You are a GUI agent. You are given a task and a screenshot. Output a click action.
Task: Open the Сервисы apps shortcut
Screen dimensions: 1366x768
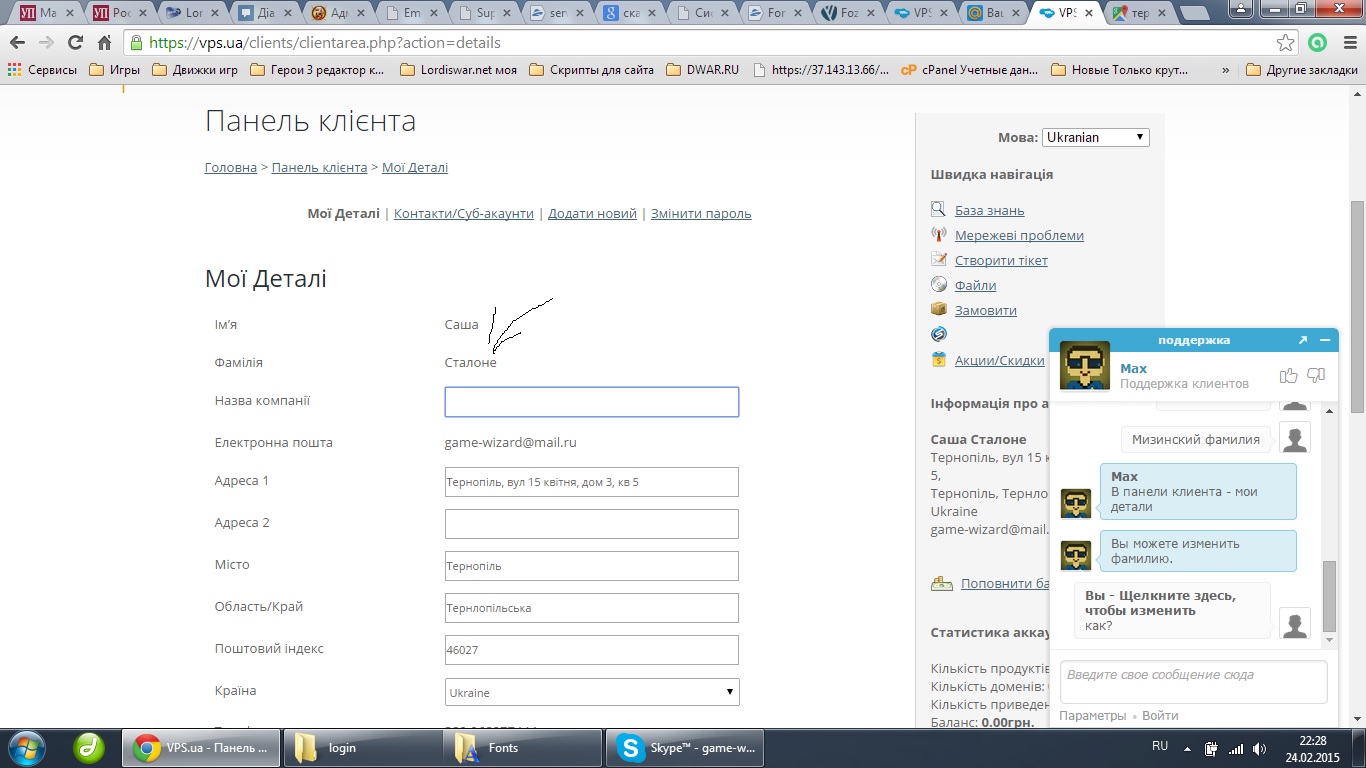[42, 70]
